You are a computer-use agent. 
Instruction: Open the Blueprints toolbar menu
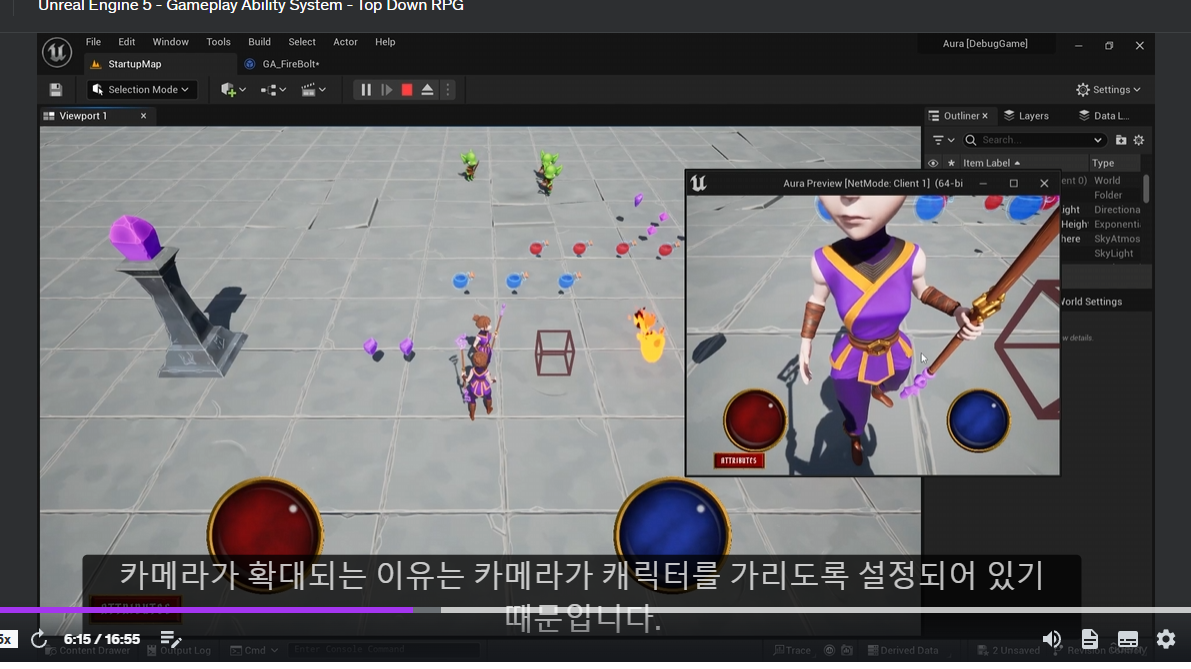[x=268, y=90]
